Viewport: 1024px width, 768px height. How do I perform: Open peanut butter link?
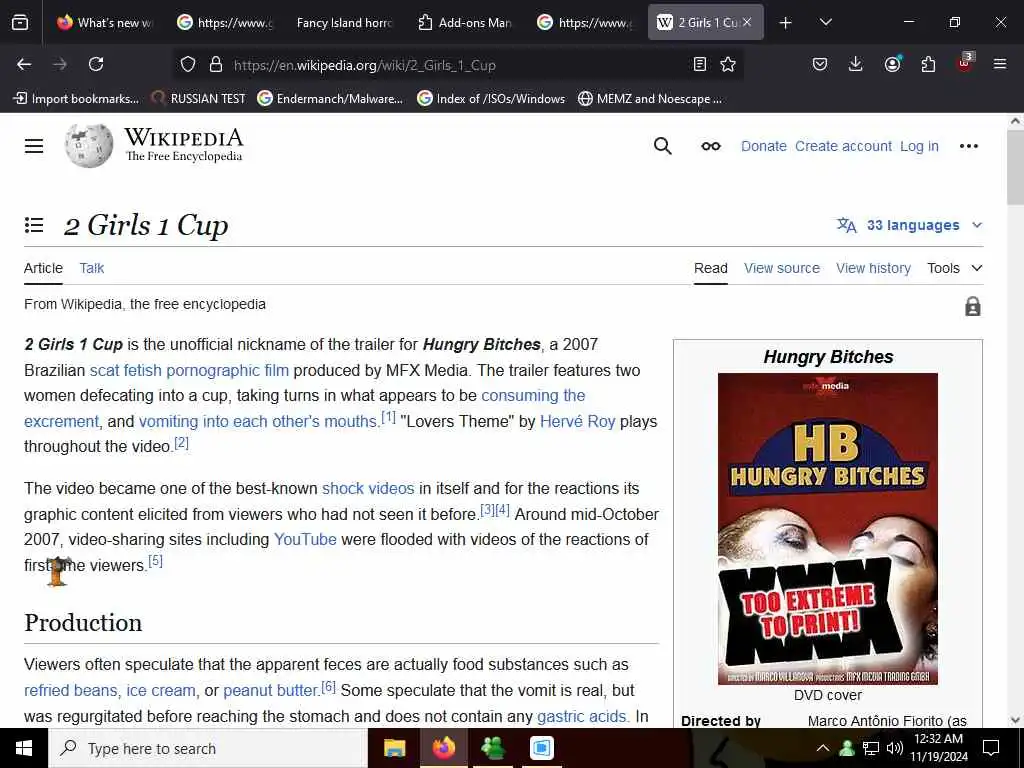pyautogui.click(x=270, y=690)
